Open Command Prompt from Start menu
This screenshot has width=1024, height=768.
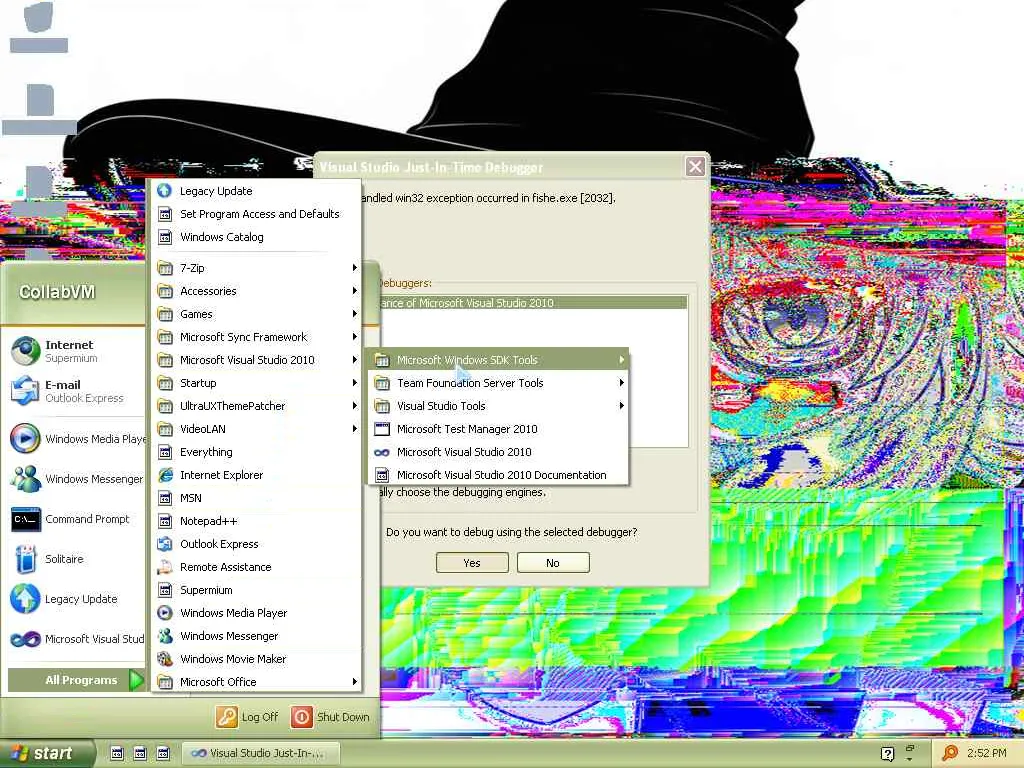(74, 519)
